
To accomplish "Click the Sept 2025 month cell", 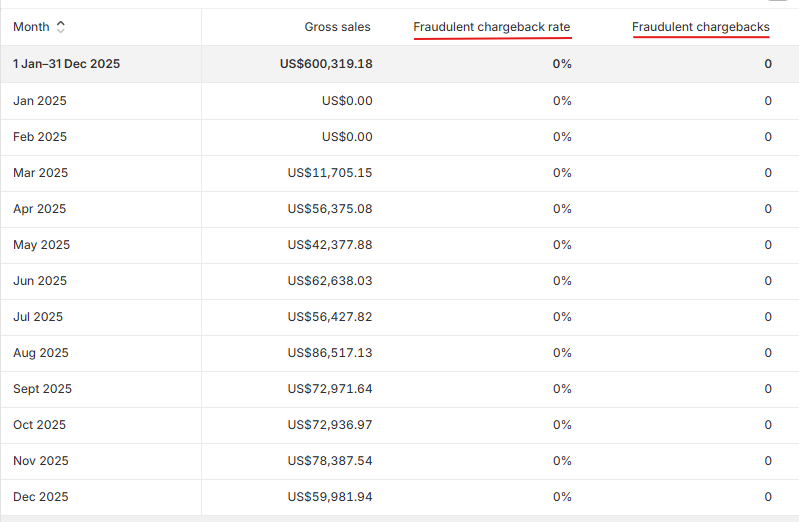I will coord(42,389).
